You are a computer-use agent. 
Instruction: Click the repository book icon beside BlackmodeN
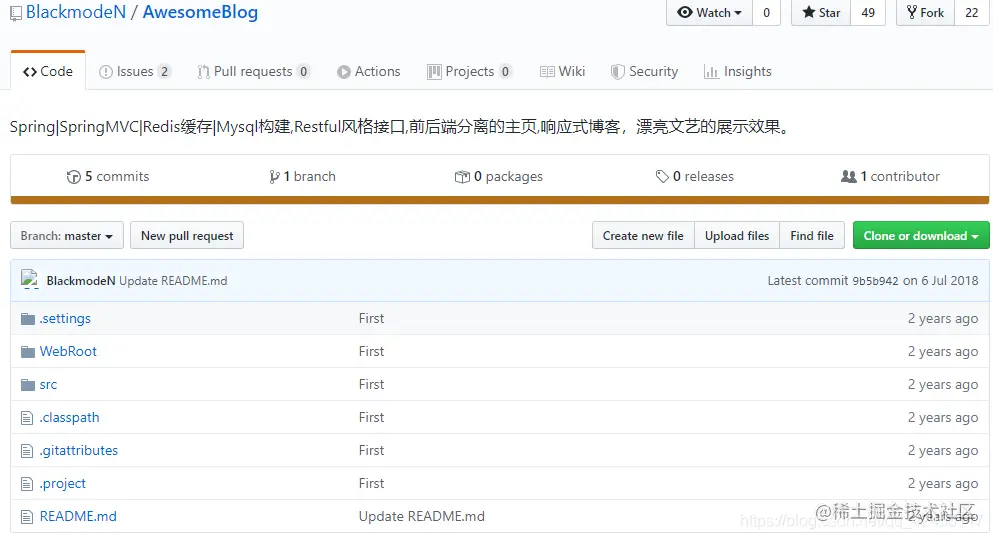[x=16, y=13]
